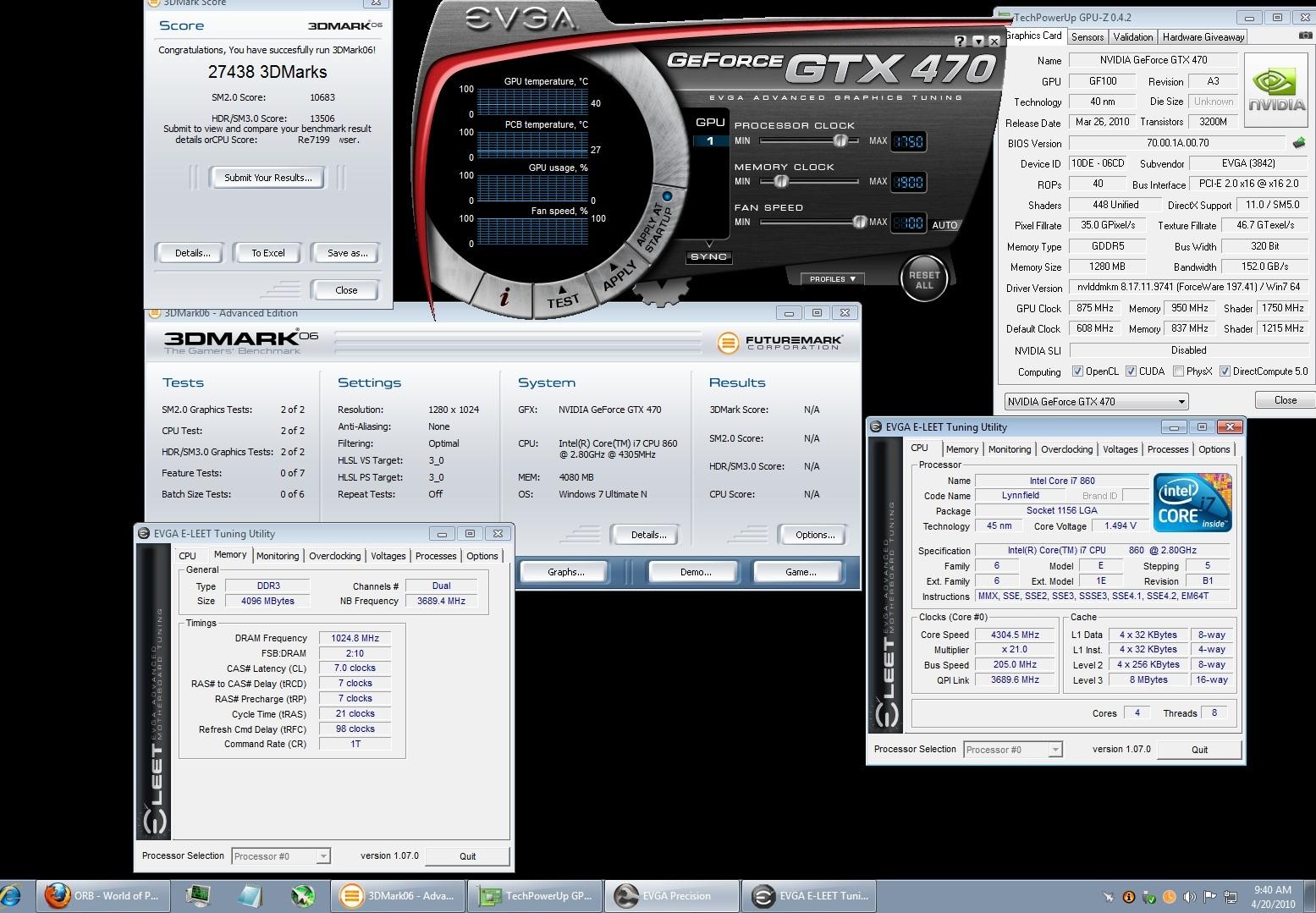The width and height of the screenshot is (1316, 913).
Task: Click Submit Your Results in 3DMark Score window
Action: click(268, 178)
